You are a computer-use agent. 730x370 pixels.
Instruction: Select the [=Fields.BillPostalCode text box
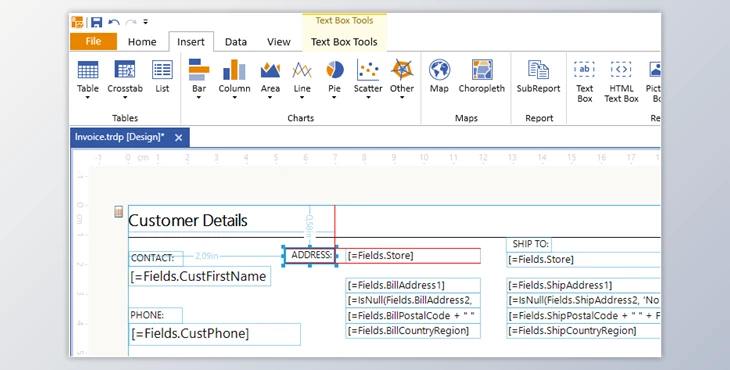(413, 316)
